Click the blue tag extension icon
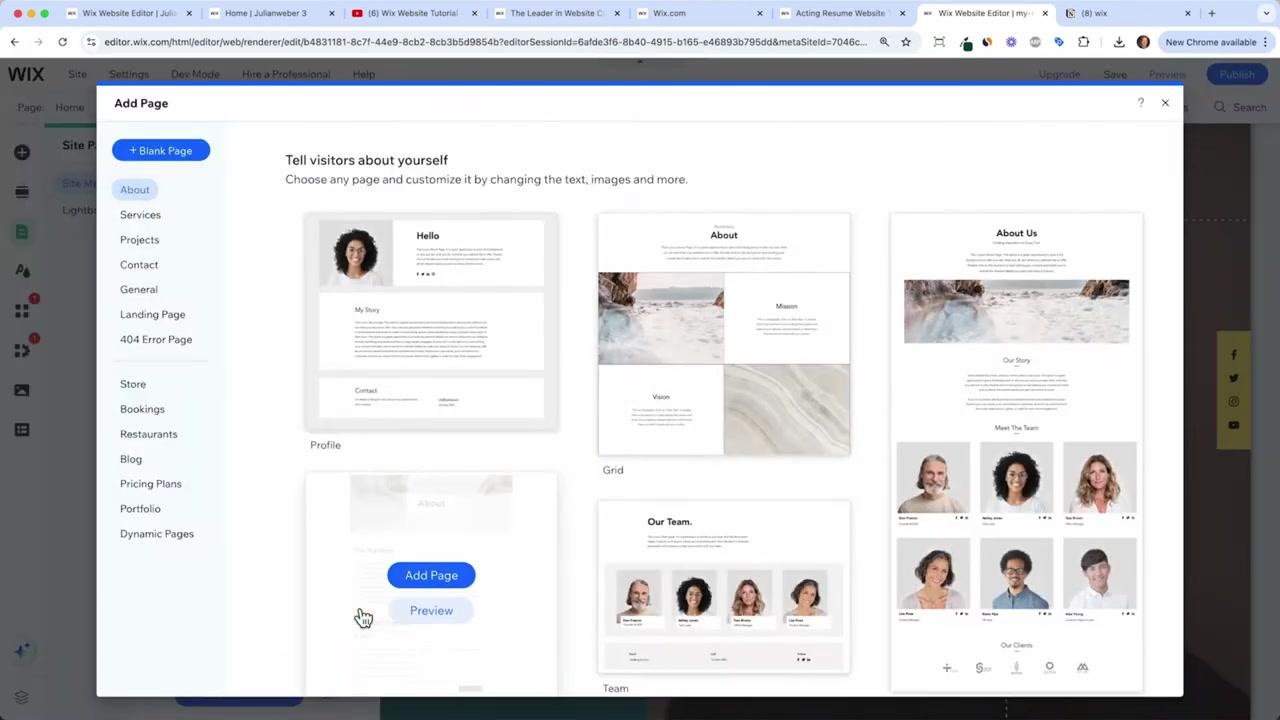Image resolution: width=1280 pixels, height=720 pixels. (1059, 42)
